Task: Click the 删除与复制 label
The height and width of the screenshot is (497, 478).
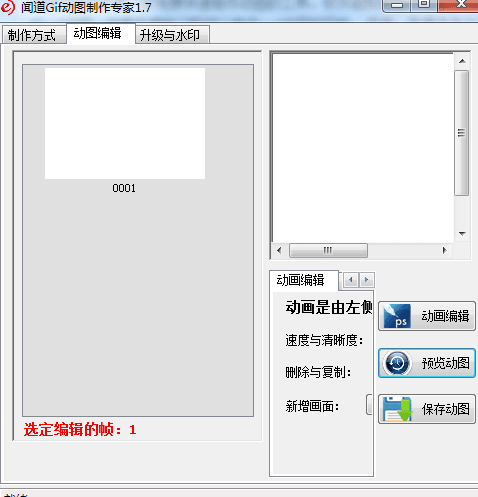Action: (x=318, y=372)
